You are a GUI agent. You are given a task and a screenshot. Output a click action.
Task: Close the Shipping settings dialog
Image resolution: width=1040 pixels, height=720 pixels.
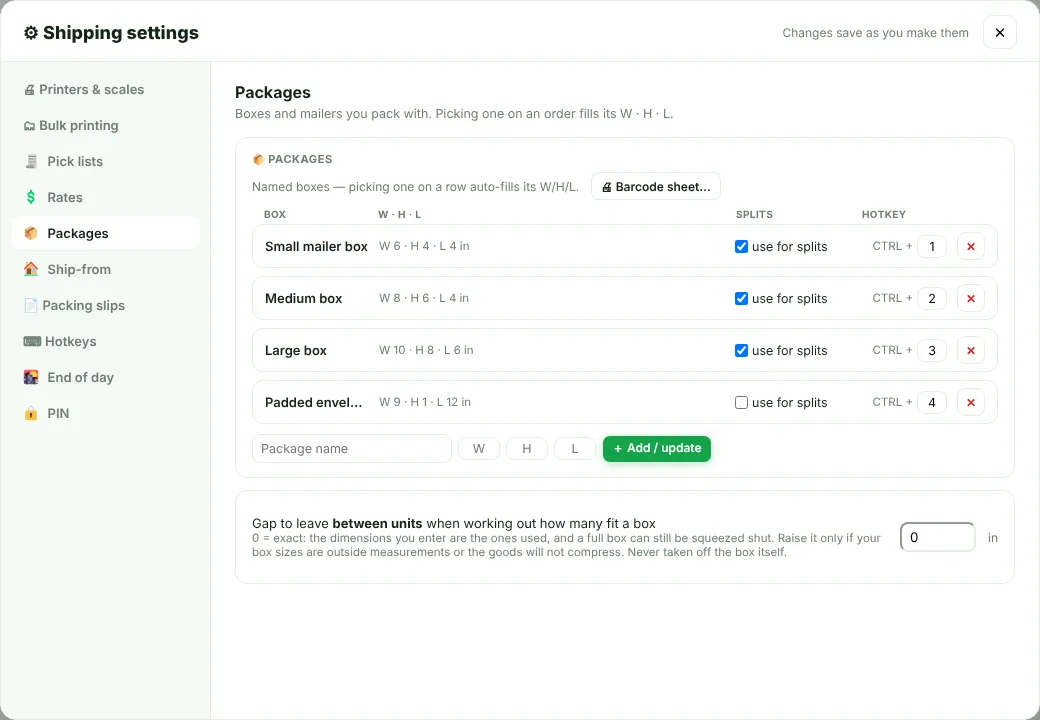(1000, 32)
